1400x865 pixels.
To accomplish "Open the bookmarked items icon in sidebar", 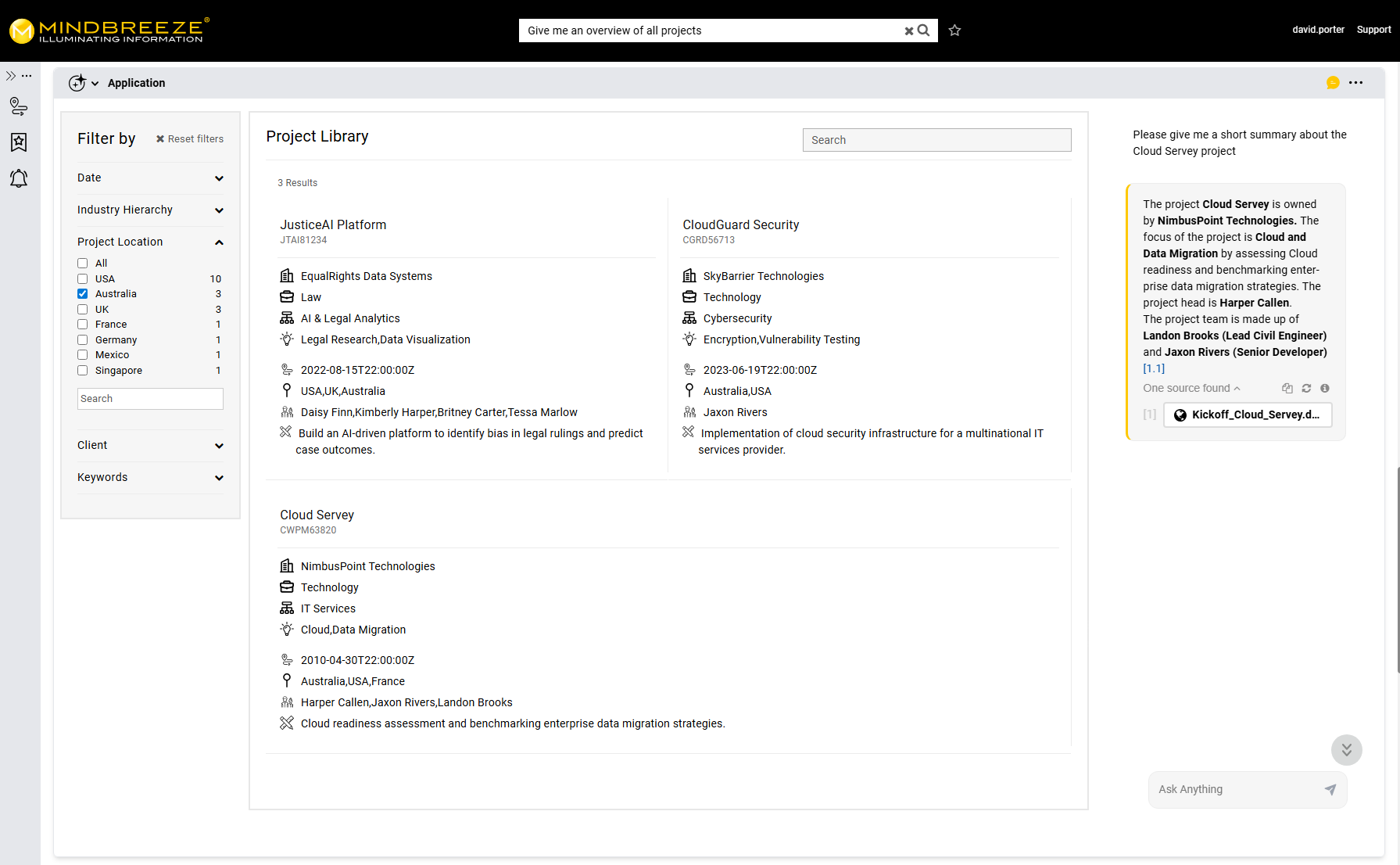I will [x=19, y=142].
